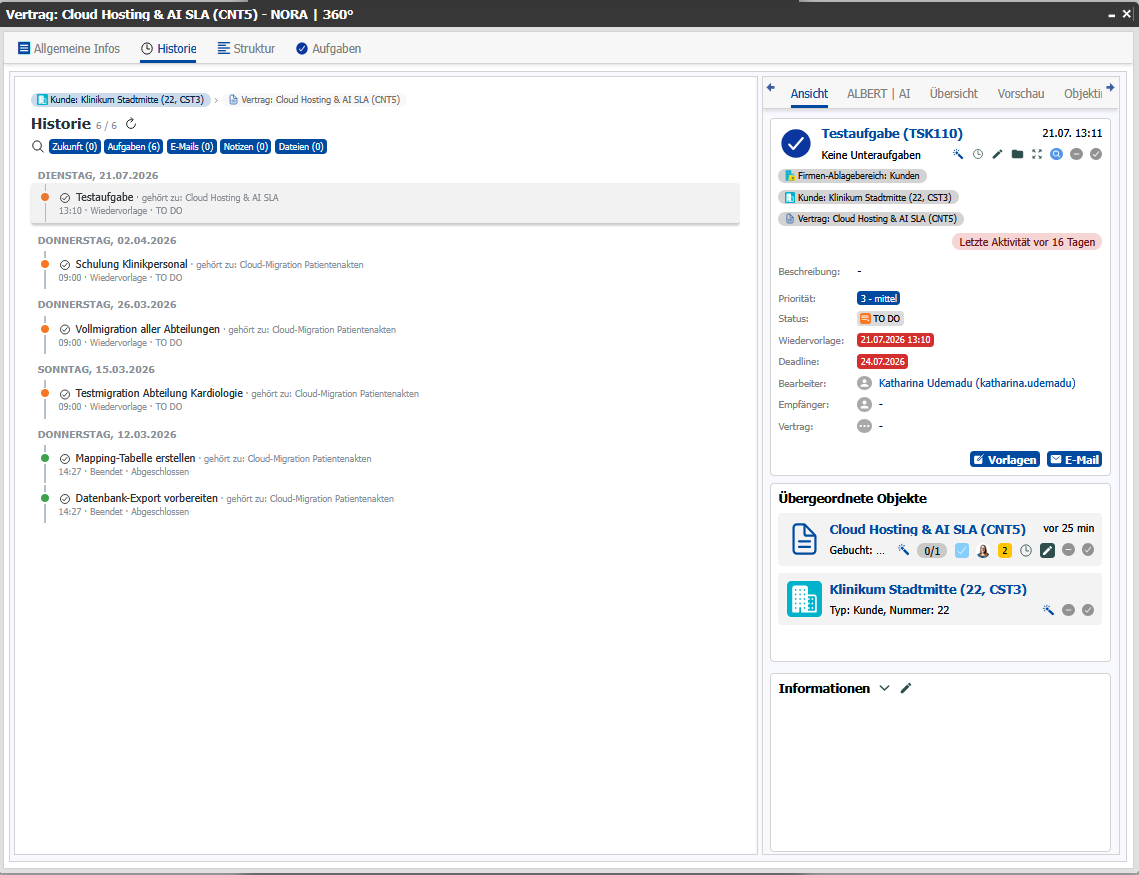1139x875 pixels.
Task: Click the check circle in Cloud Hosting card
Action: [x=1087, y=550]
